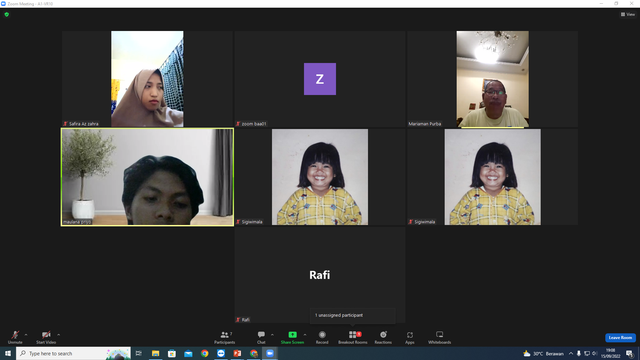Open the taskbar clock and date
The image size is (640, 360).
click(611, 353)
